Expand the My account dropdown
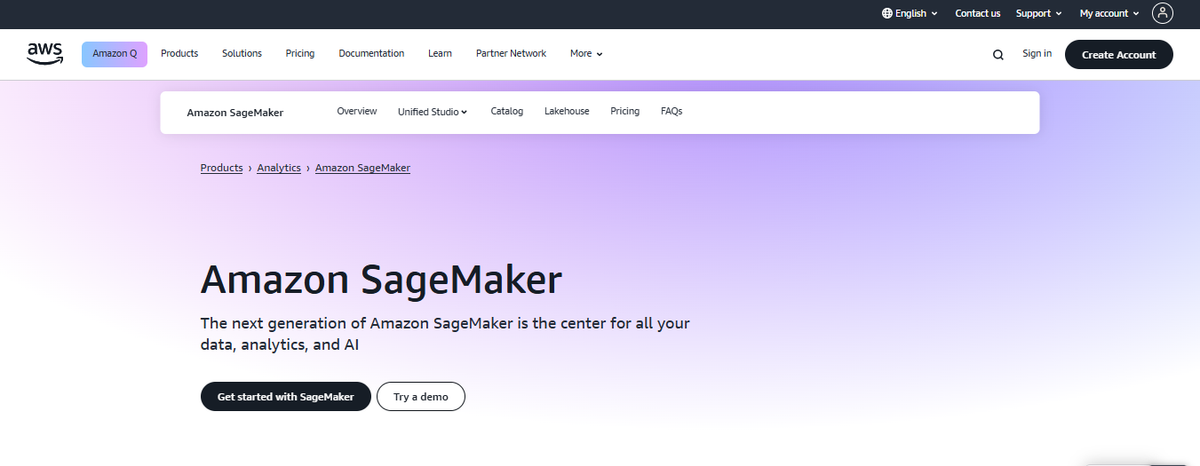This screenshot has width=1200, height=466. click(x=1110, y=13)
